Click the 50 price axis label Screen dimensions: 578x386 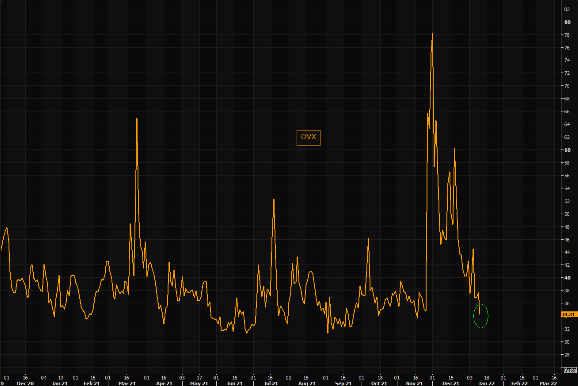(567, 214)
